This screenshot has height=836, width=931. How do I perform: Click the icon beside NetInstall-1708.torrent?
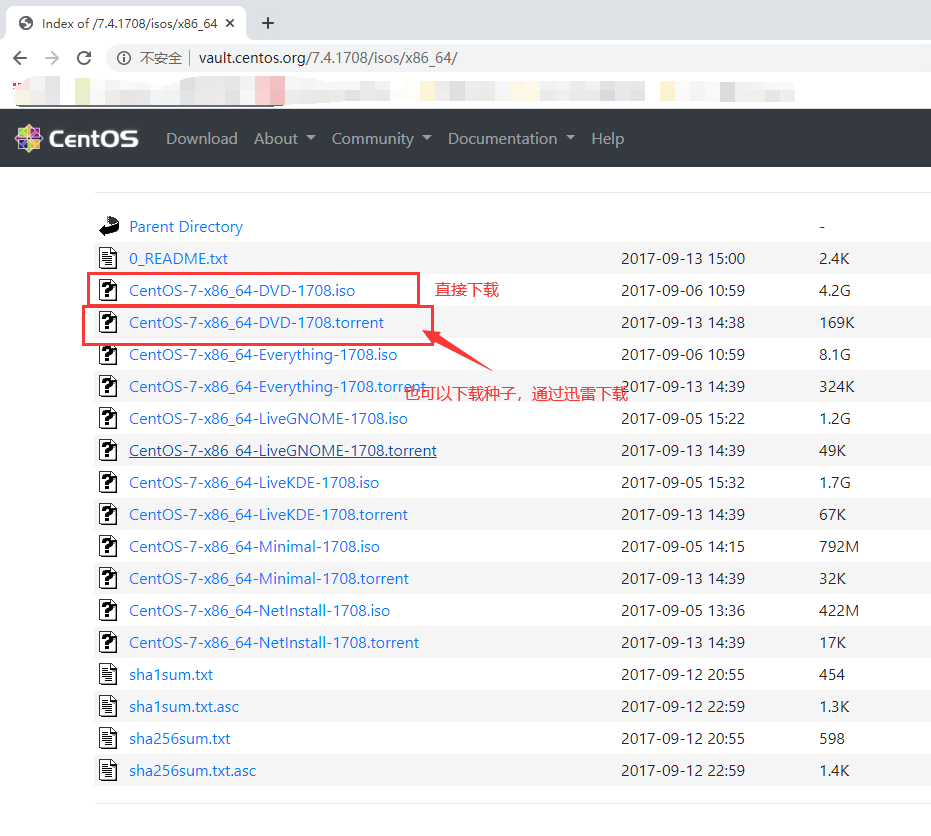point(108,642)
